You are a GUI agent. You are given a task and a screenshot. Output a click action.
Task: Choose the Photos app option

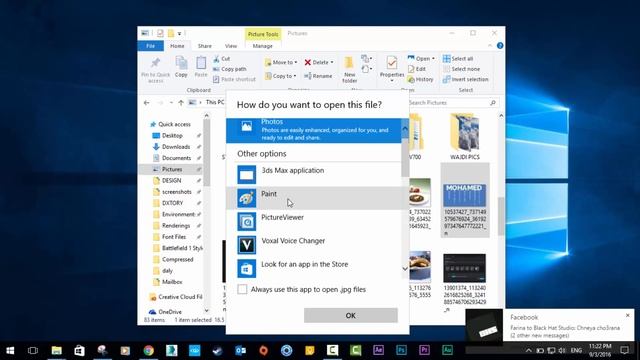314,130
